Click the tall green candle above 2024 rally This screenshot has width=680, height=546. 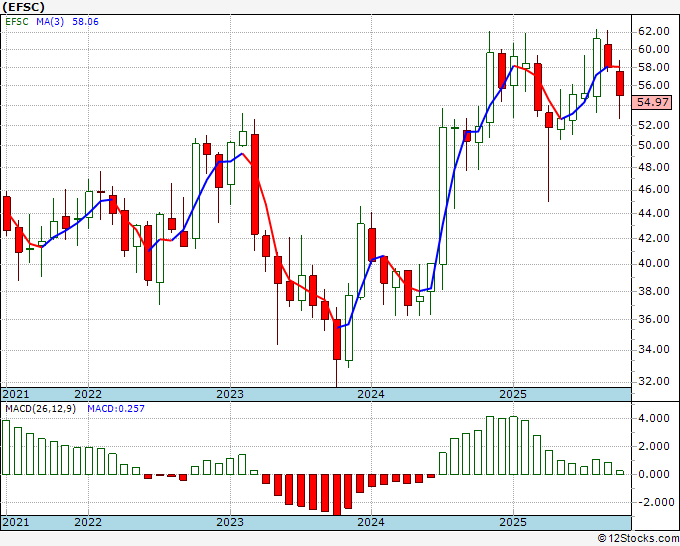[x=443, y=196]
